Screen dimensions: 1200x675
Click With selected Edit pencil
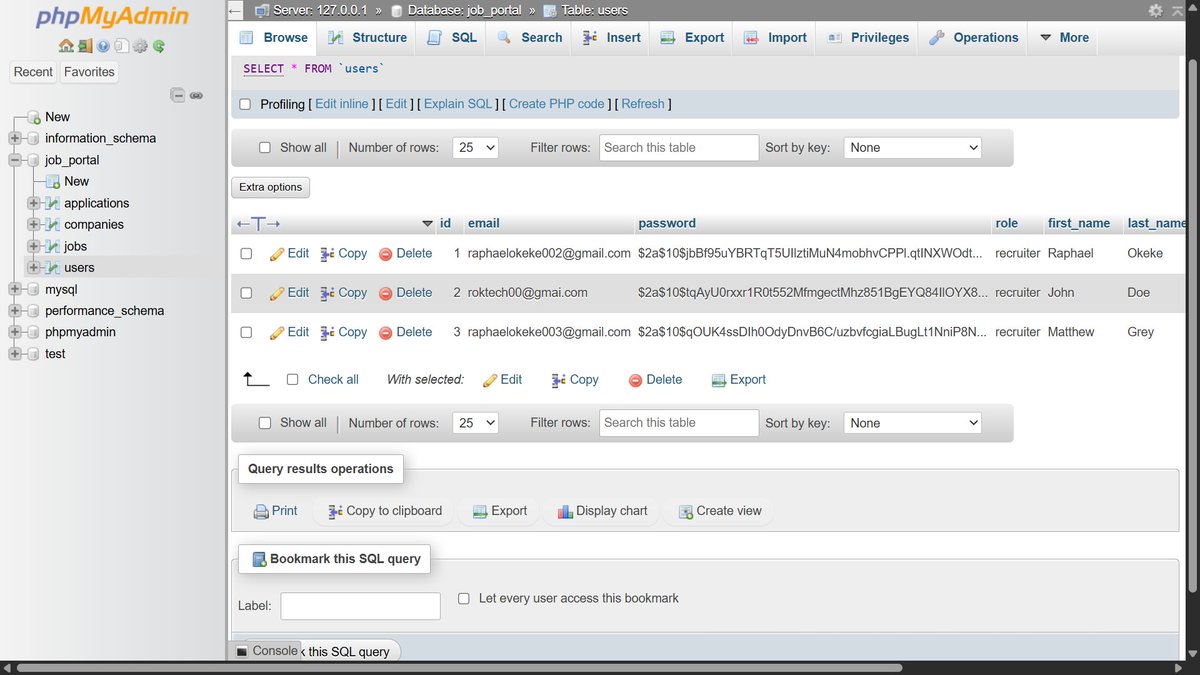coord(502,380)
